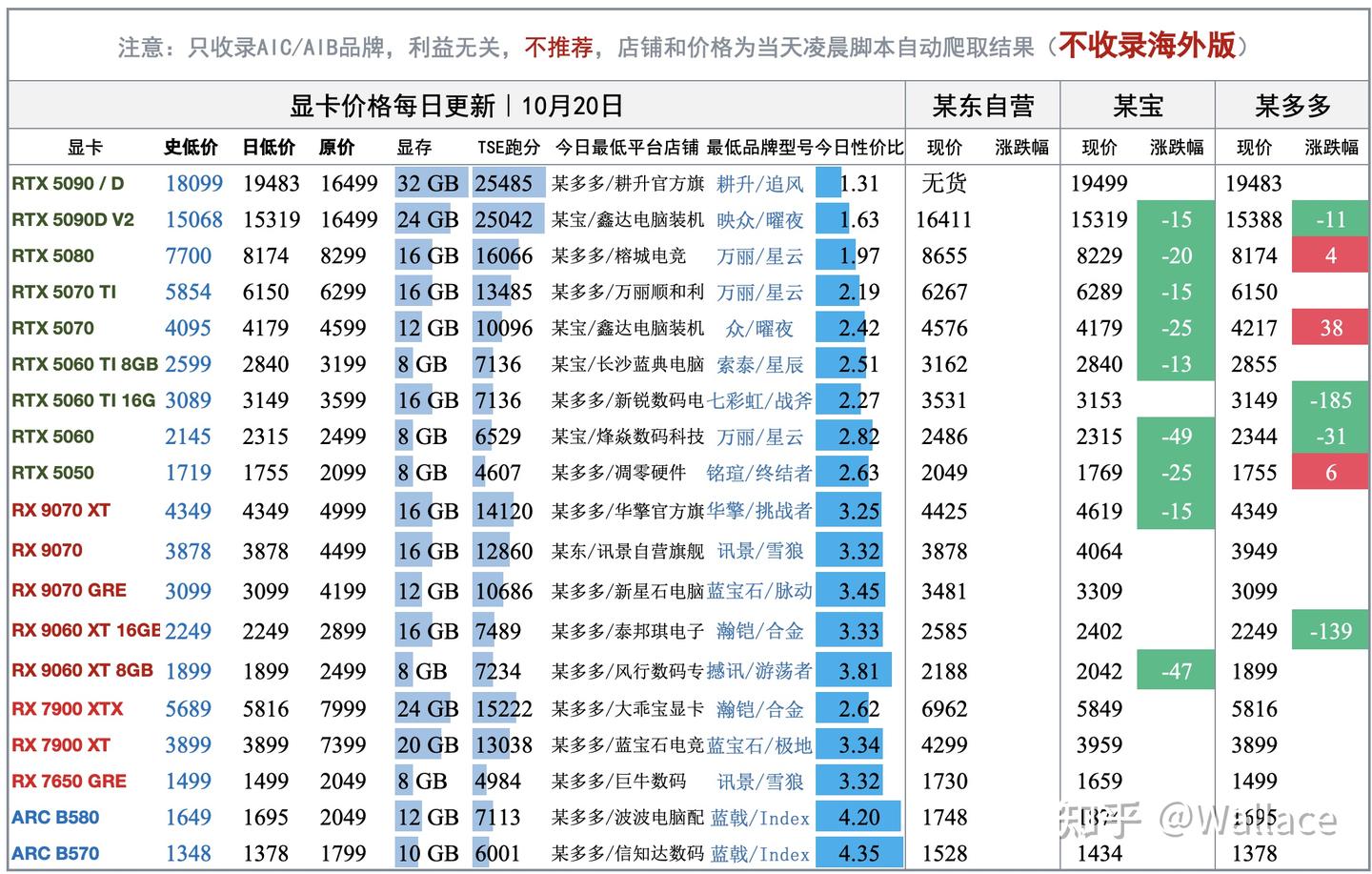Screen dimensions: 1372x874
Task: Click the 显卡价格每日更新 10月20日 title
Action: tap(456, 106)
